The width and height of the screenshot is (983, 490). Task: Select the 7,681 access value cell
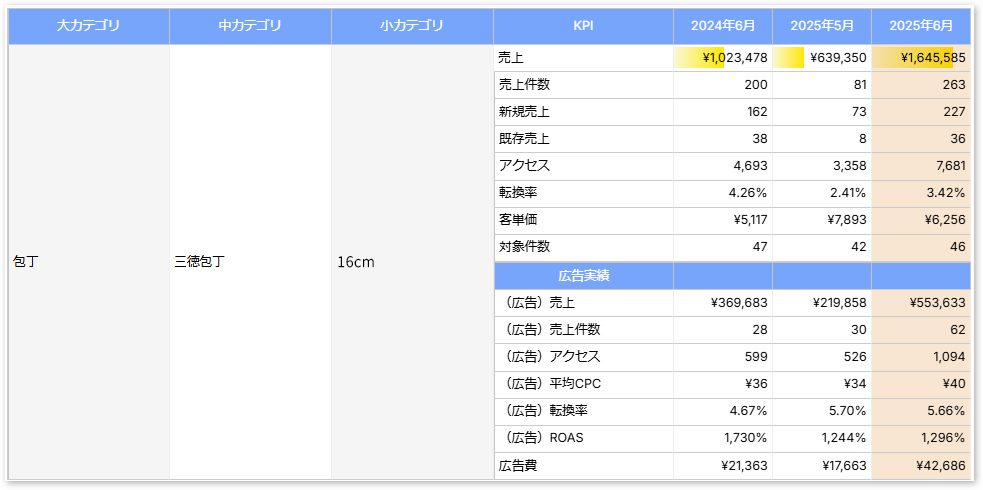coord(921,166)
